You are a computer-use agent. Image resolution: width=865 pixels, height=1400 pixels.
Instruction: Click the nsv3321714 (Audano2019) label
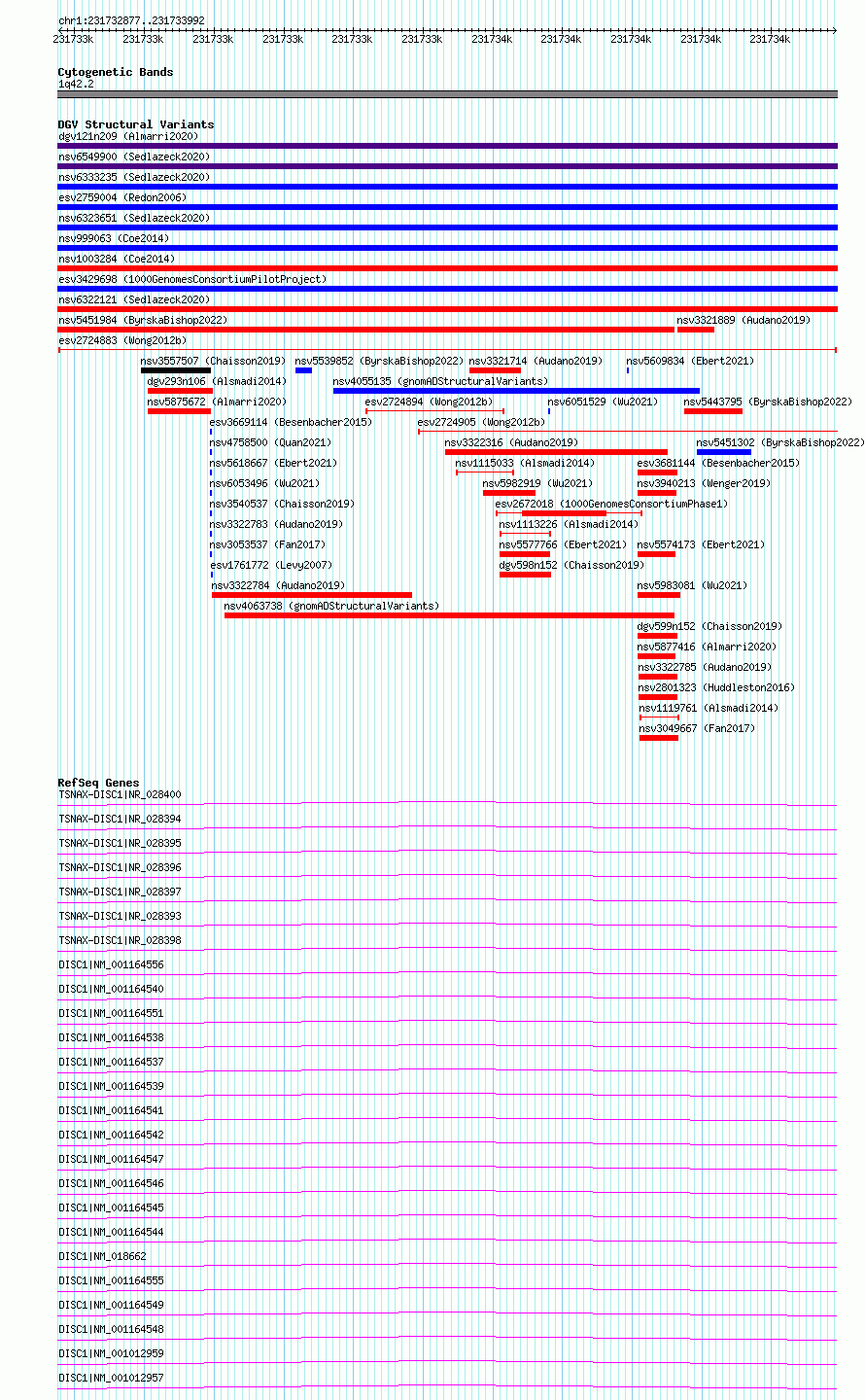[536, 361]
